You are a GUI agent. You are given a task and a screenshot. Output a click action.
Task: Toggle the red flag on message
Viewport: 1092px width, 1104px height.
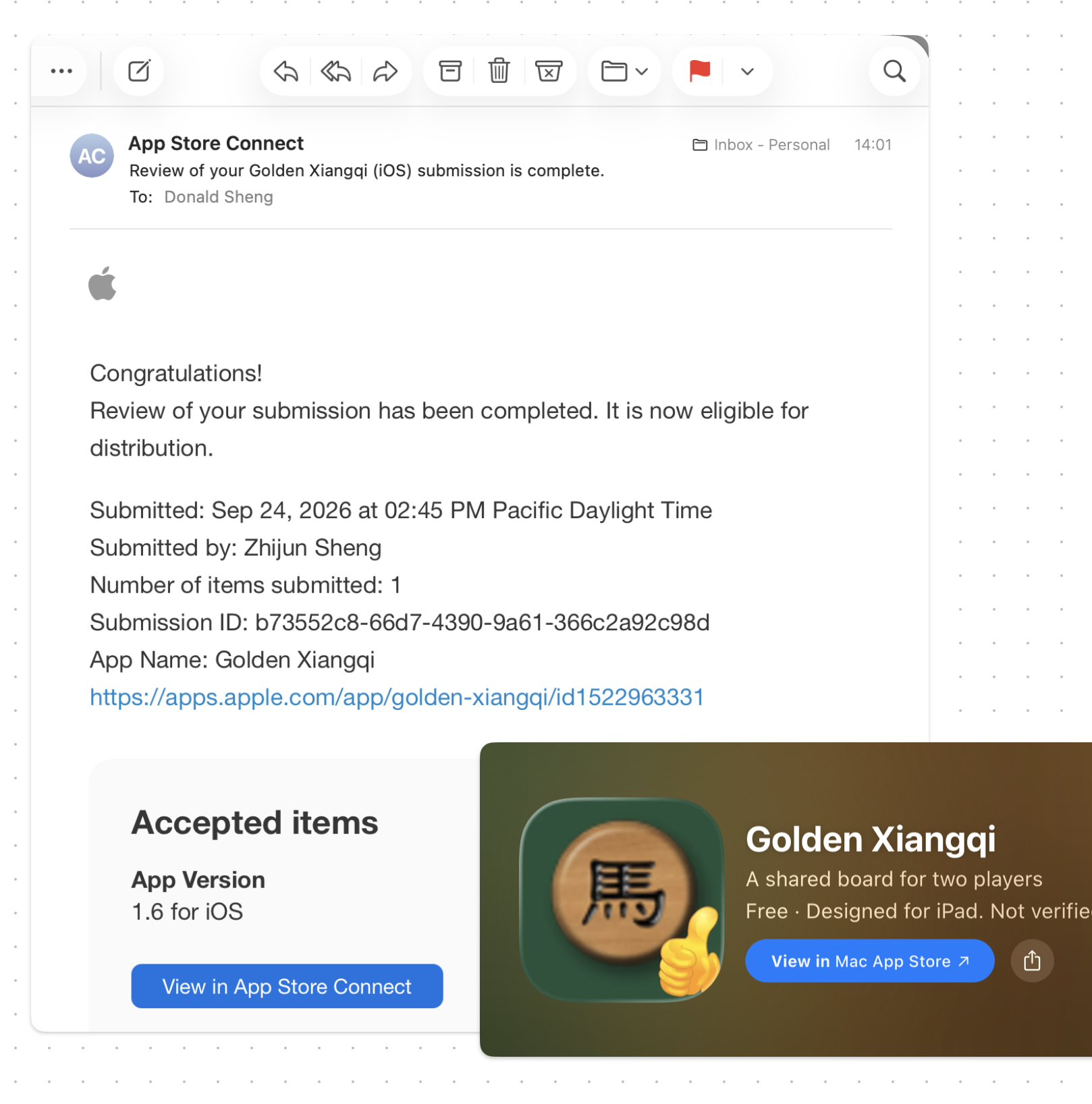699,71
